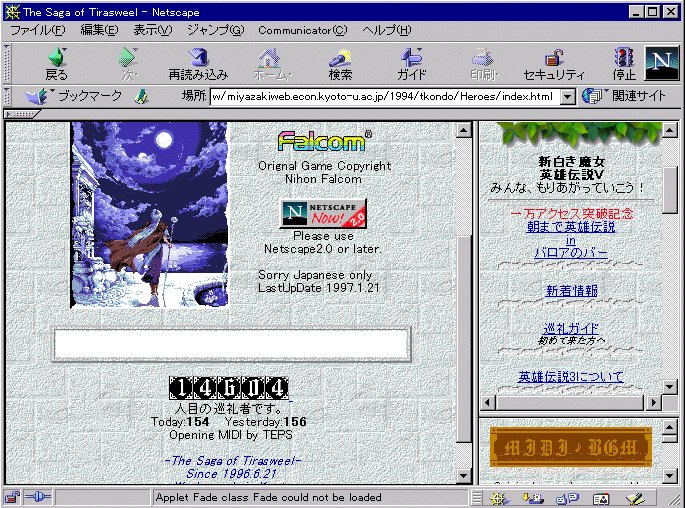
Task: Open the ジャンプ(G) menu
Action: pyautogui.click(x=215, y=30)
